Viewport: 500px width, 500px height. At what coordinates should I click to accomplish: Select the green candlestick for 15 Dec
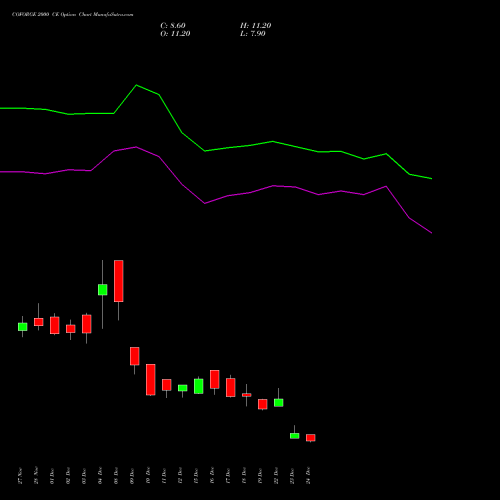coord(199,386)
